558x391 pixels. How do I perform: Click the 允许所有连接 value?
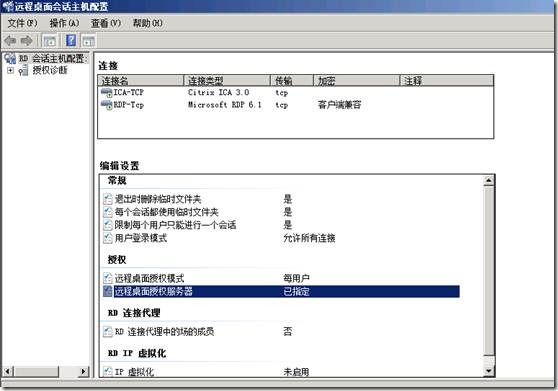pyautogui.click(x=309, y=238)
